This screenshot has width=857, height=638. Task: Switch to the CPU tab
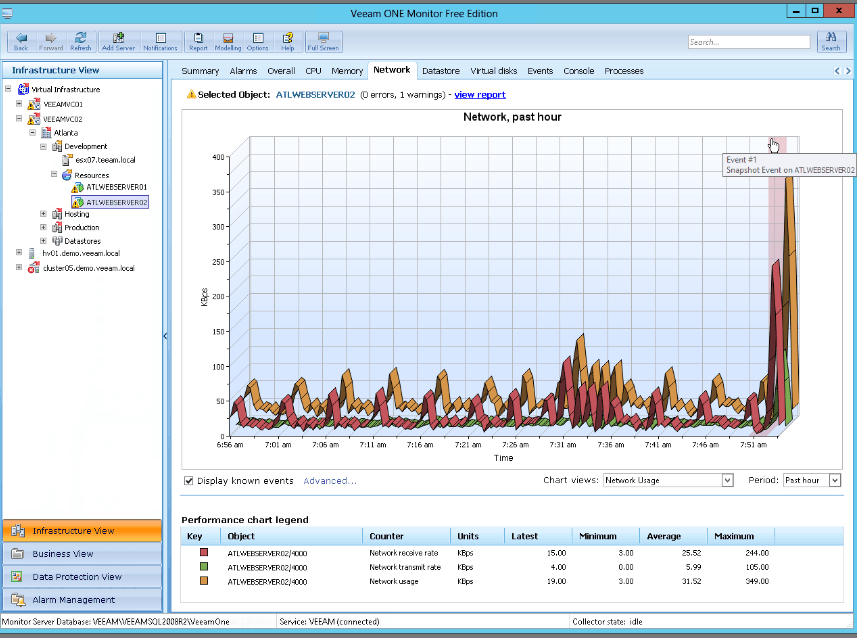[x=313, y=71]
